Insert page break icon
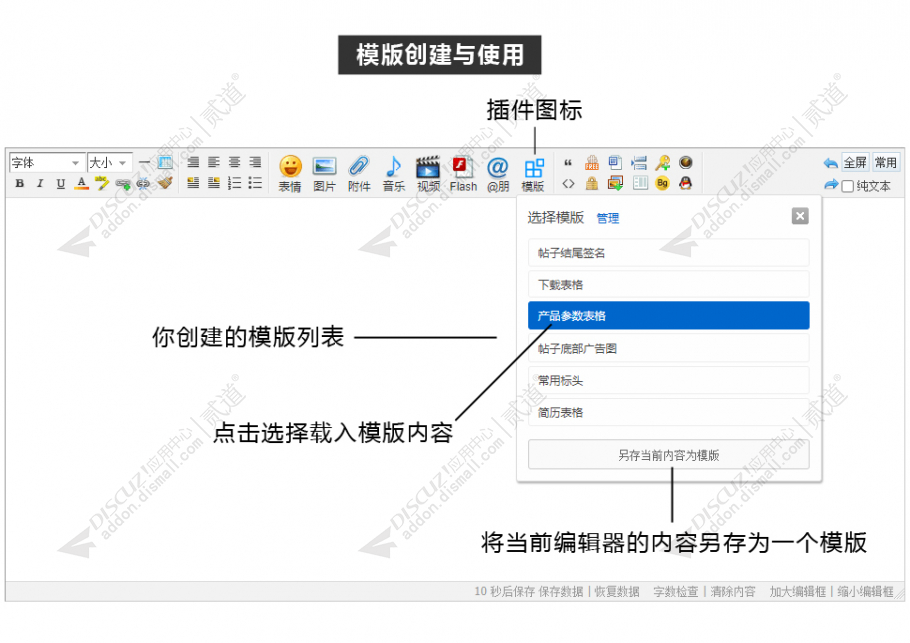 (x=639, y=162)
